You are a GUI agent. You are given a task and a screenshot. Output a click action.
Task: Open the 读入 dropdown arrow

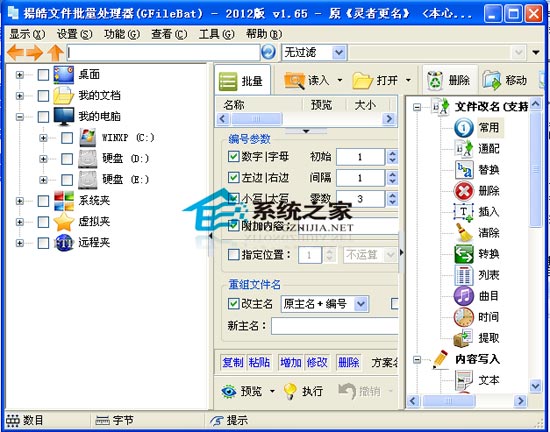tap(340, 80)
